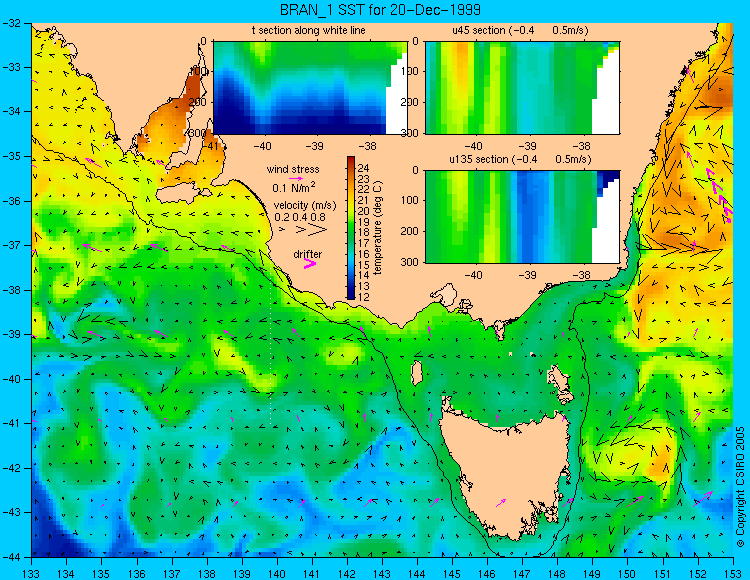Click latitude axis label -35

click(11, 156)
